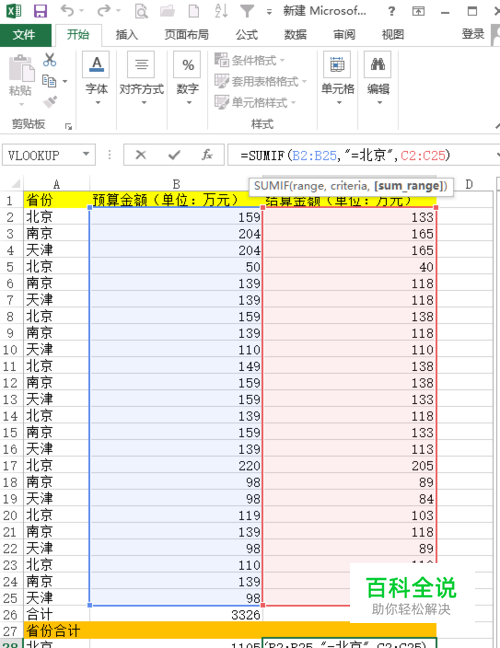The image size is (500, 648).
Task: Click the Ribbon display options icon
Action: tap(418, 11)
